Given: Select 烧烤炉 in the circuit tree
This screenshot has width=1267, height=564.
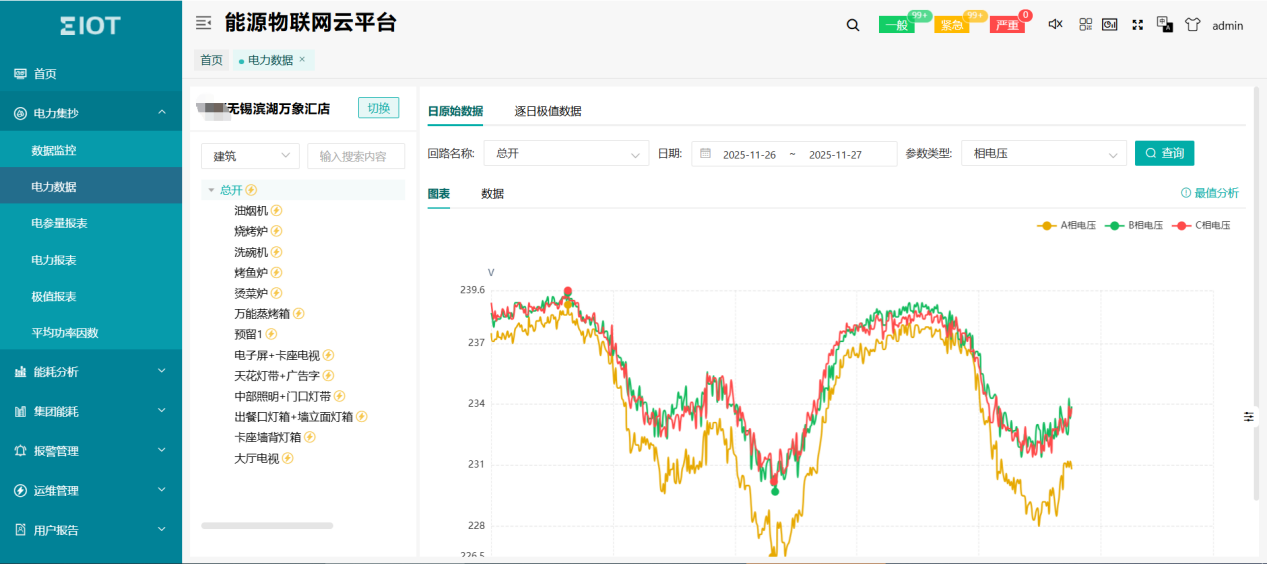Looking at the screenshot, I should point(251,231).
